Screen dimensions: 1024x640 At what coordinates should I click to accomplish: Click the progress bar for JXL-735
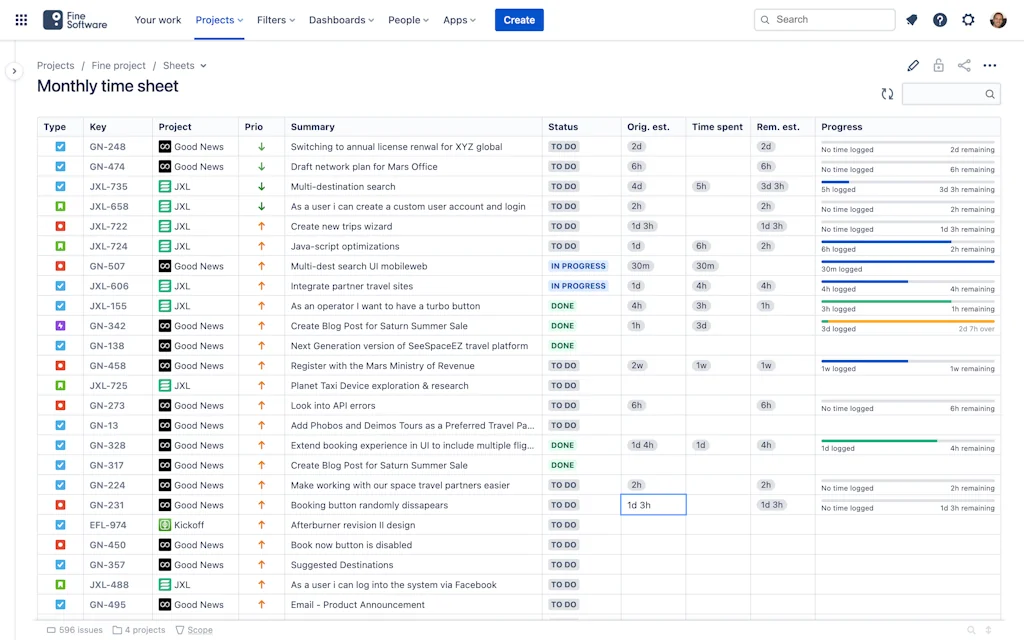[907, 182]
